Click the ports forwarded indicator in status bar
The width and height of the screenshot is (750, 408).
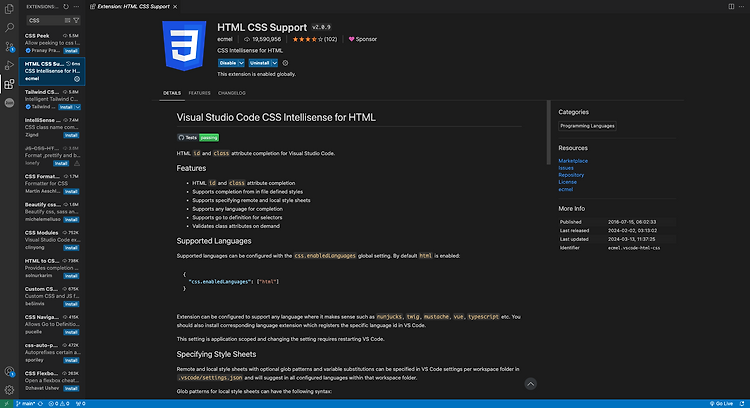80,404
